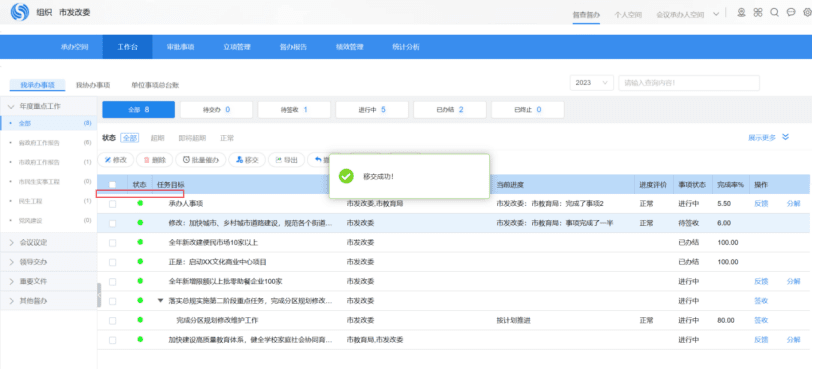Screen dimensions: 813x370
Task: Check the box for 落实总规实施第二阶段 row
Action: pos(113,301)
